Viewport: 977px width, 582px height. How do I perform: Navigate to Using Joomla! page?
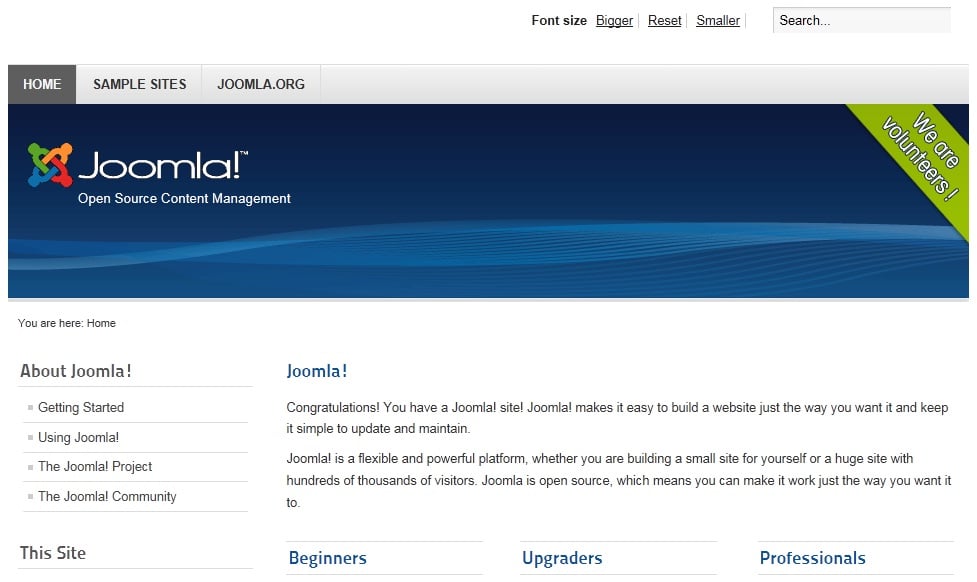tap(77, 437)
